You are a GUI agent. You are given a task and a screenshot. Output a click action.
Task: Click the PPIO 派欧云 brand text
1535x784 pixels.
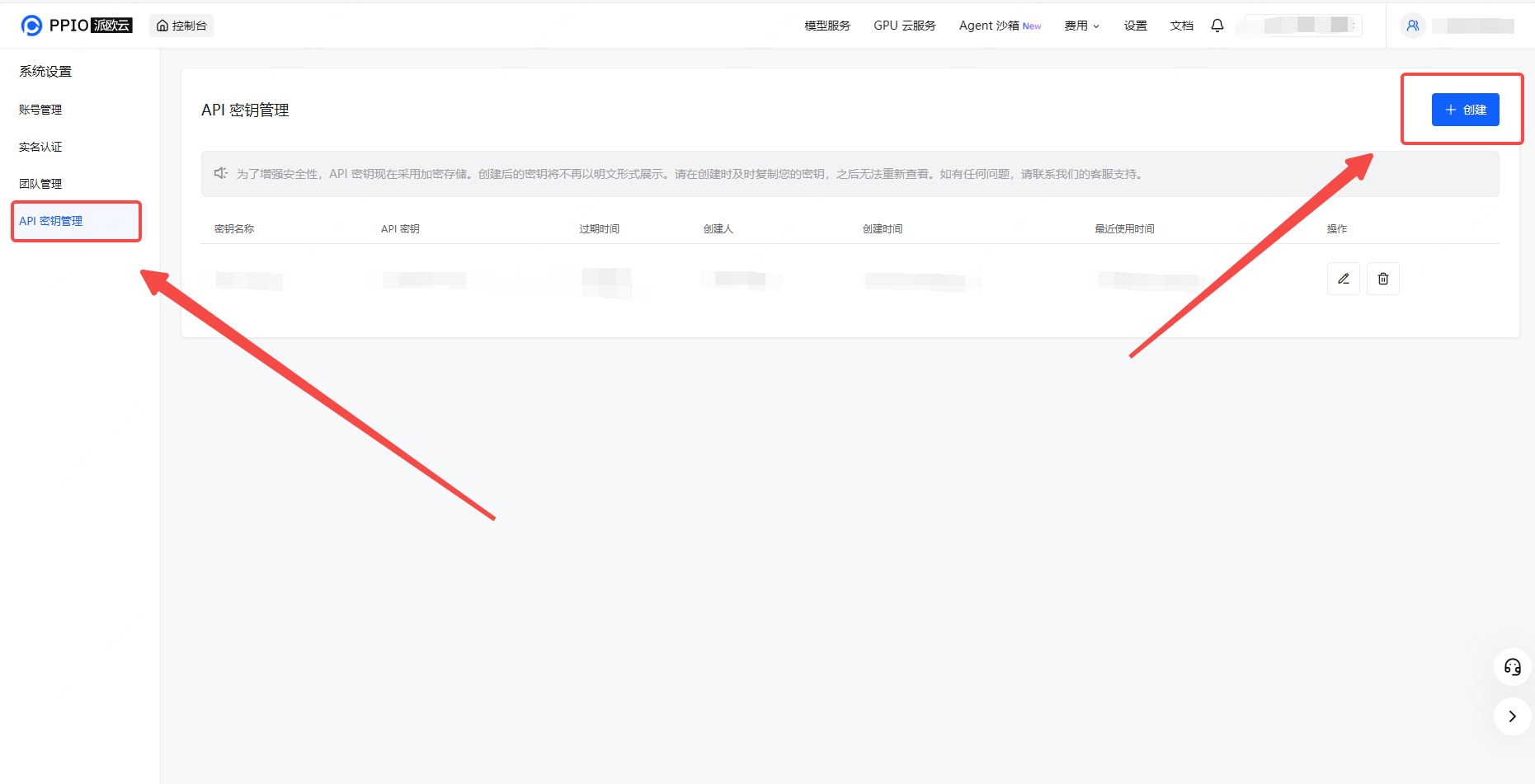click(91, 26)
